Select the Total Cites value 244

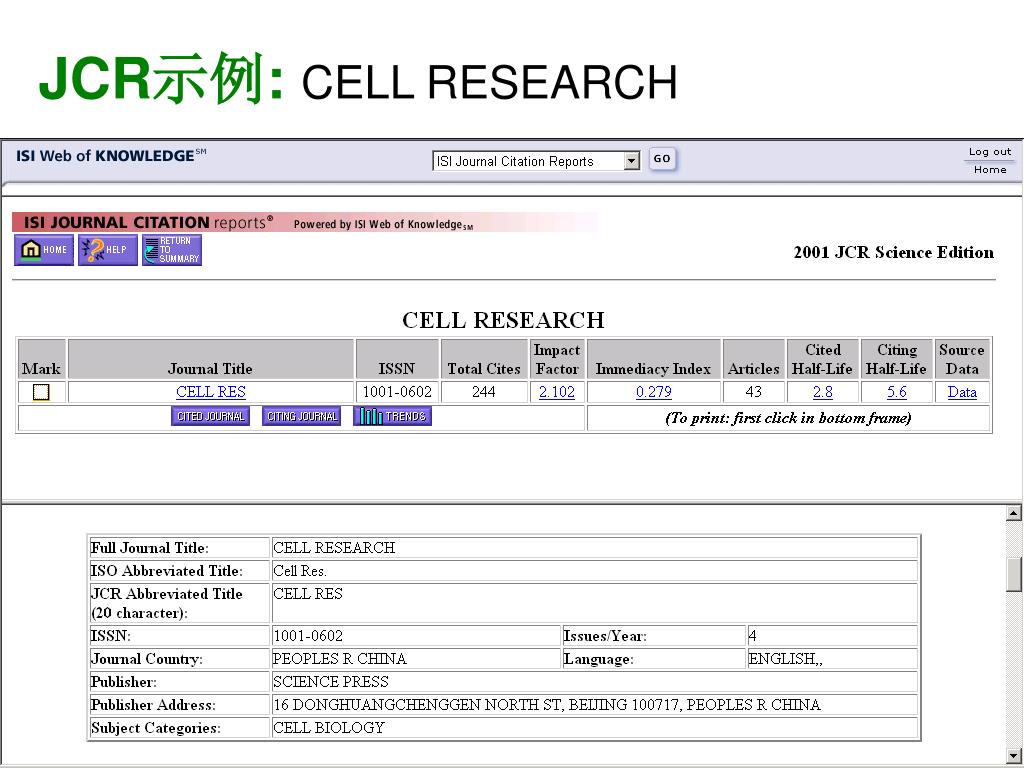click(x=484, y=392)
